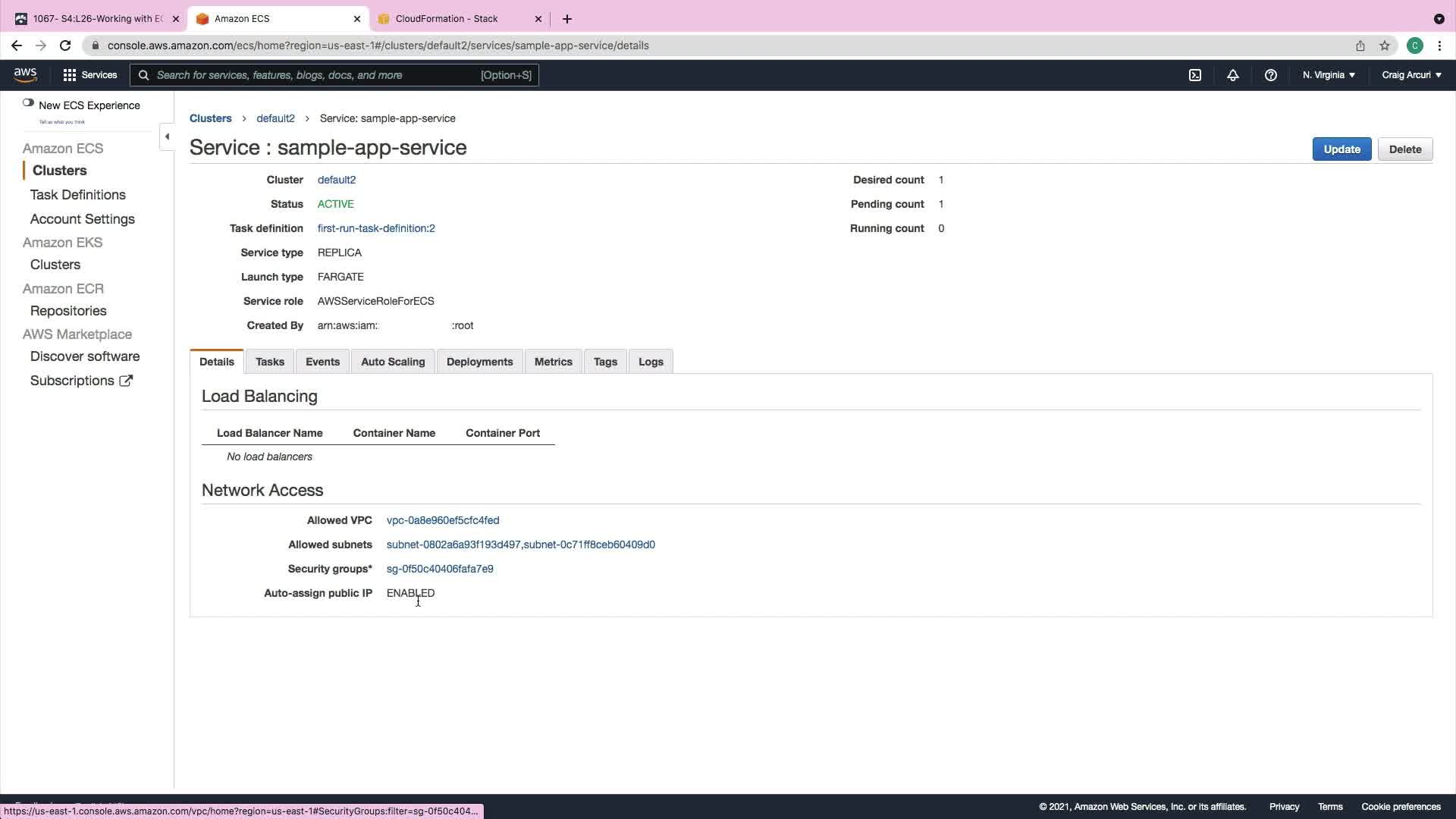Expand the Craig Arcuri account menu
The image size is (1456, 819).
tap(1411, 75)
